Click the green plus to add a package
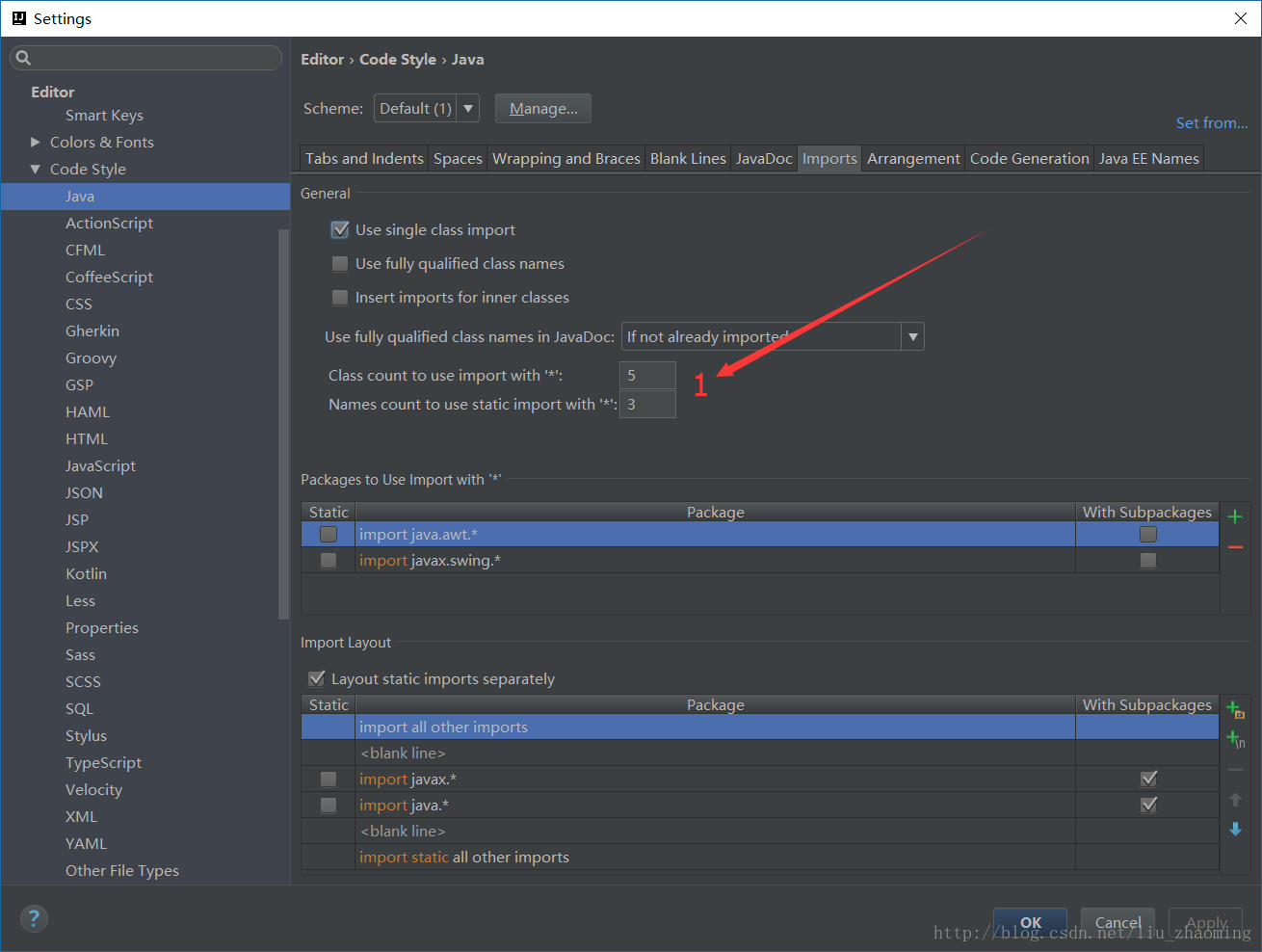The height and width of the screenshot is (952, 1262). click(1235, 516)
